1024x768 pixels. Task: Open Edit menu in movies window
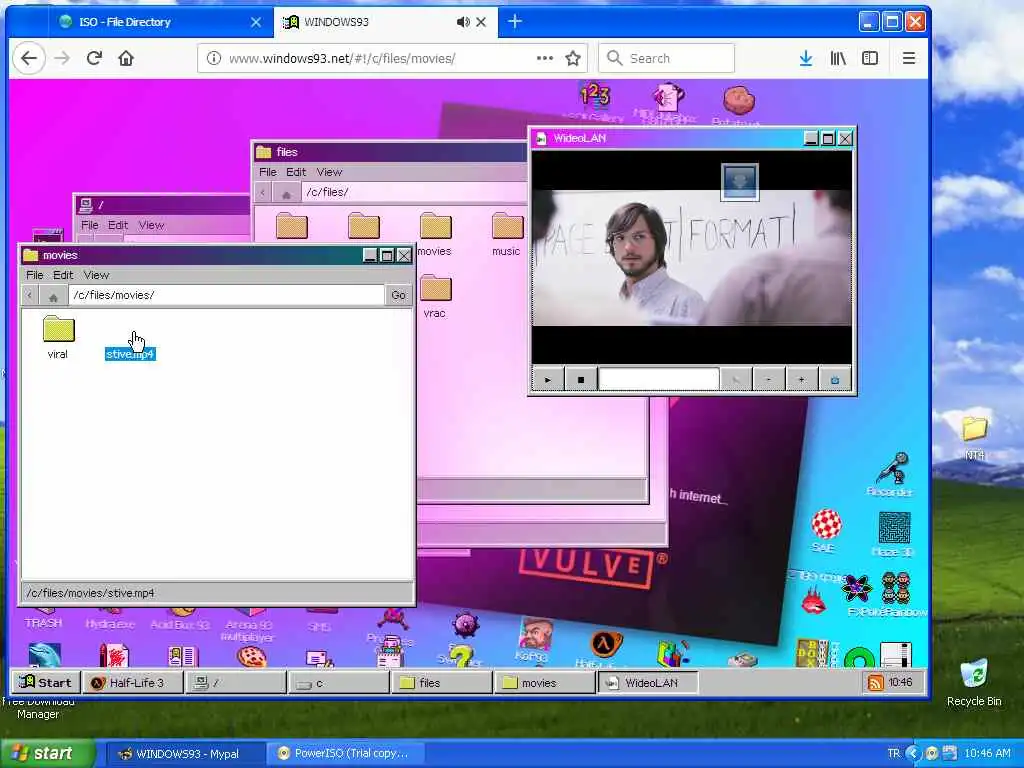pyautogui.click(x=63, y=275)
